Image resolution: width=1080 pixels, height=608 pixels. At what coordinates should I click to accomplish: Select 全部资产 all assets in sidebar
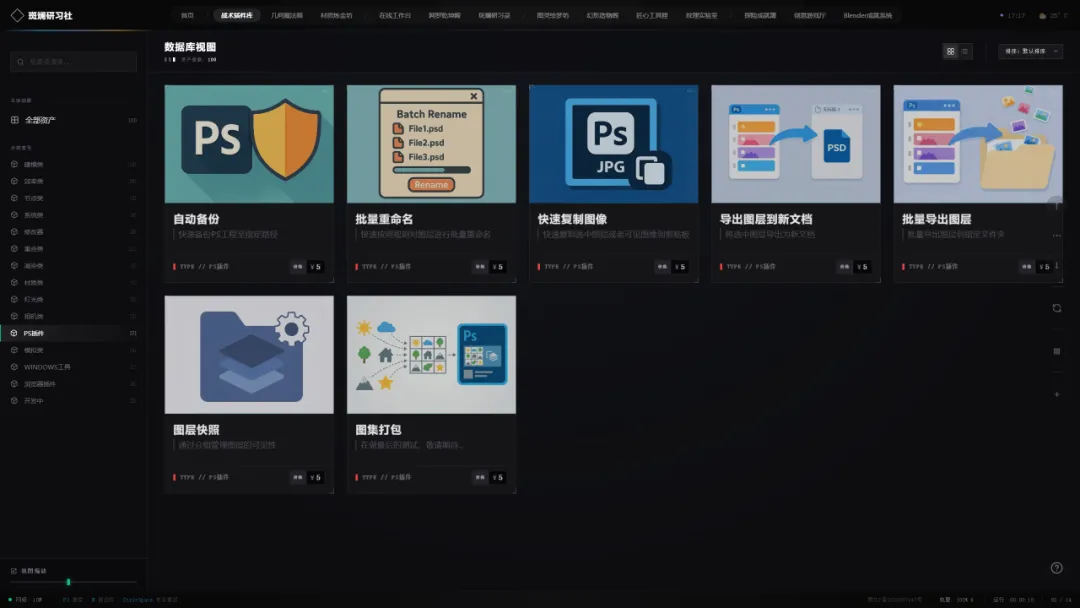click(x=73, y=120)
